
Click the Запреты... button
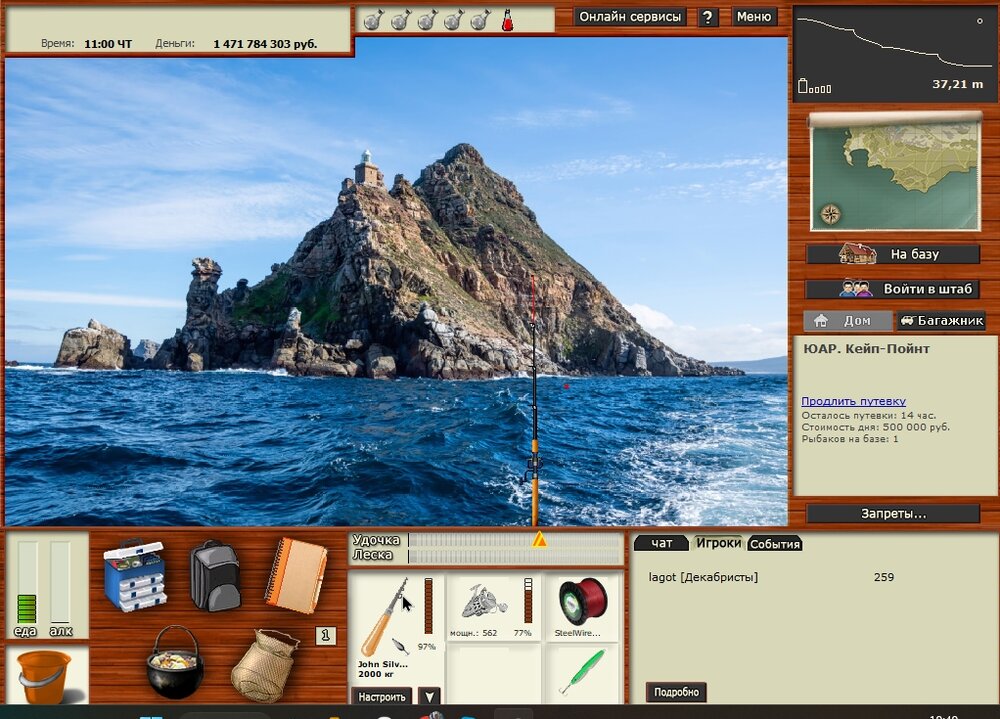tap(893, 514)
